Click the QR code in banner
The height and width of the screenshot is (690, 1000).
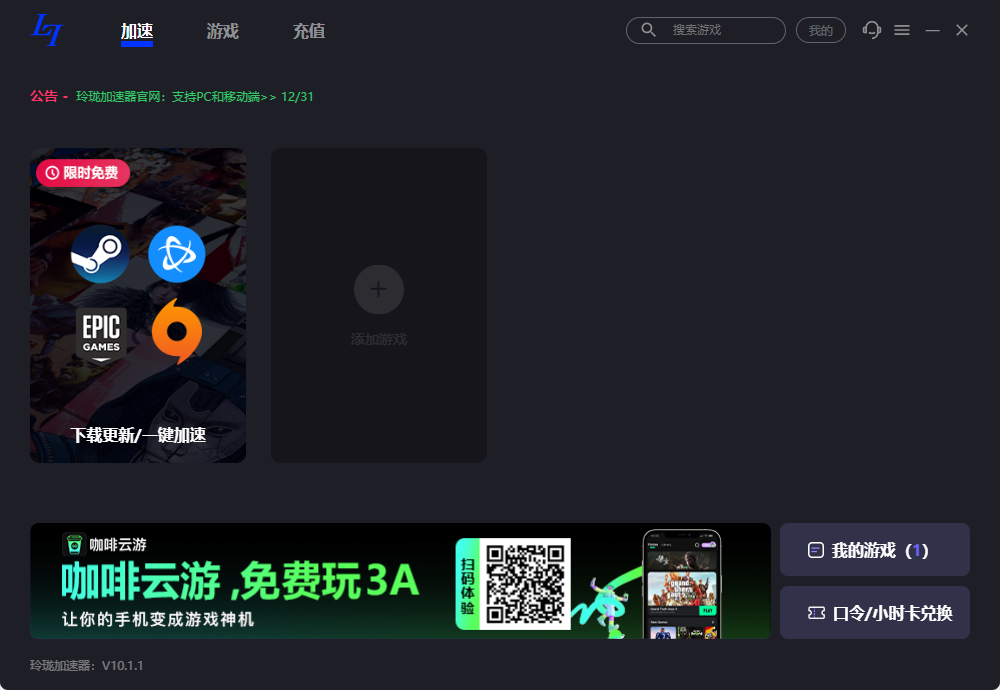526,584
